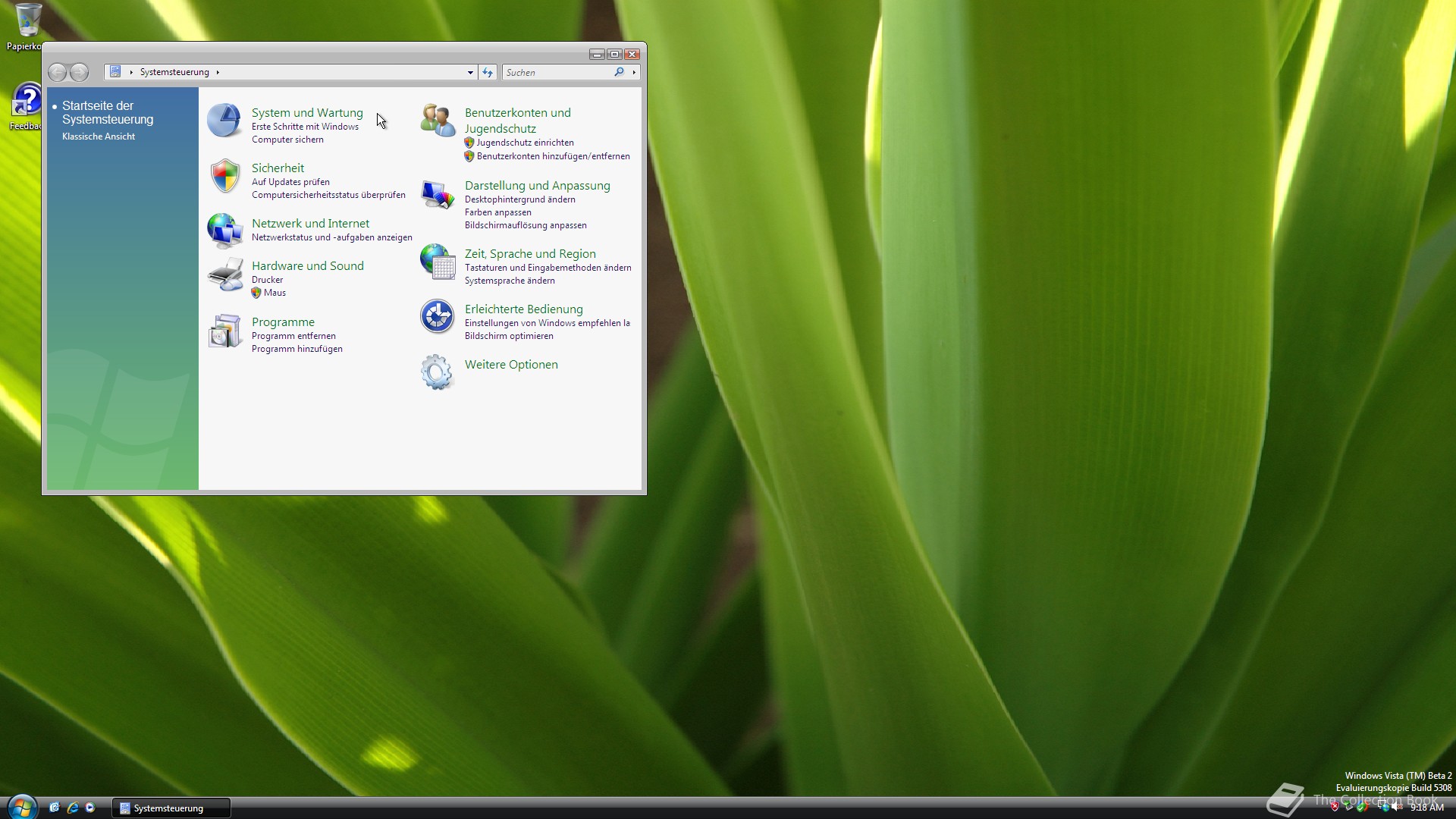Open the search options dropdown arrow

(x=634, y=73)
